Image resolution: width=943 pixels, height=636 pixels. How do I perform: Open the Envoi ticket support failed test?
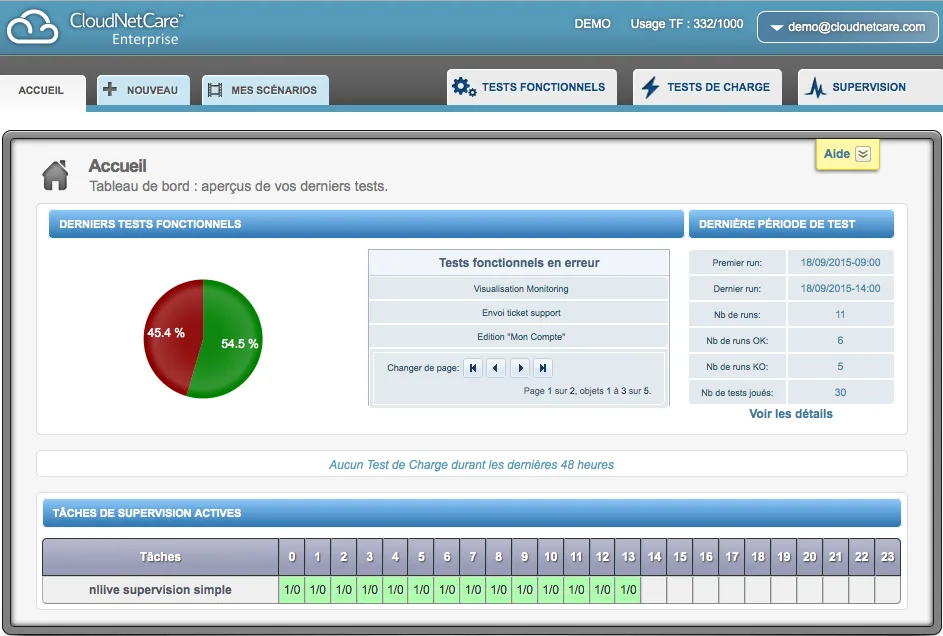(x=521, y=313)
